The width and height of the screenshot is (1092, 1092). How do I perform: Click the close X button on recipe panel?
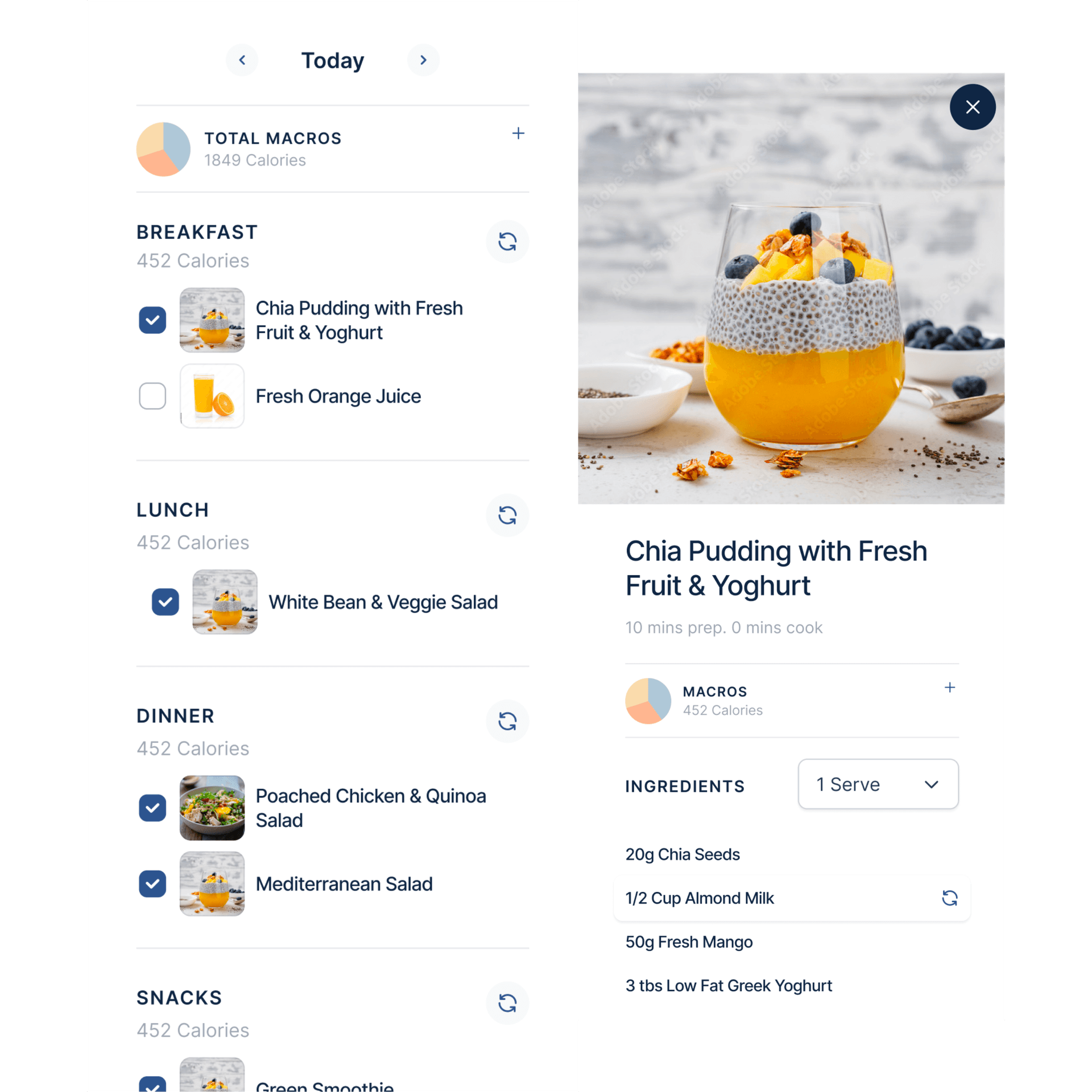[x=971, y=108]
